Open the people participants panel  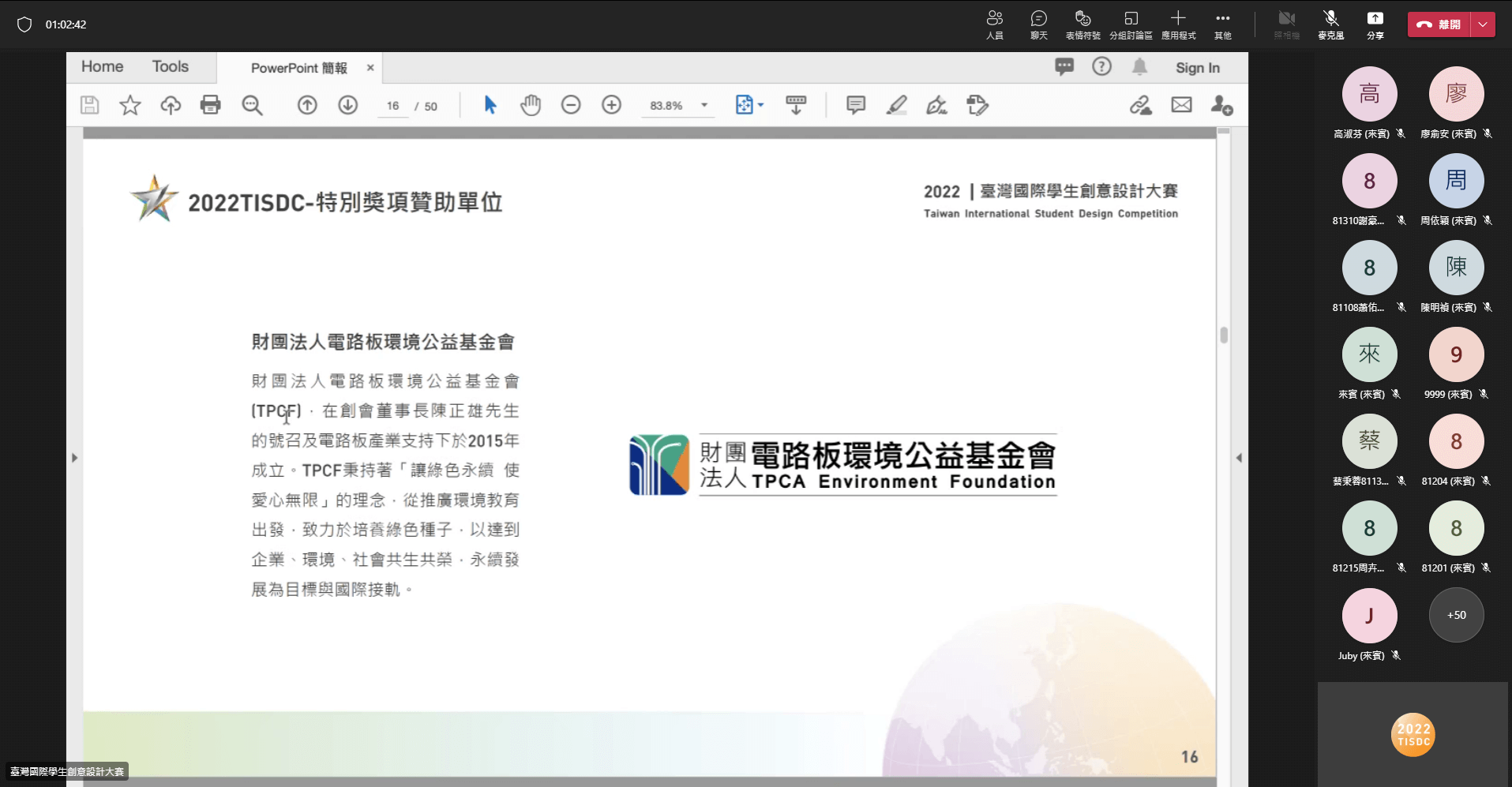point(995,24)
